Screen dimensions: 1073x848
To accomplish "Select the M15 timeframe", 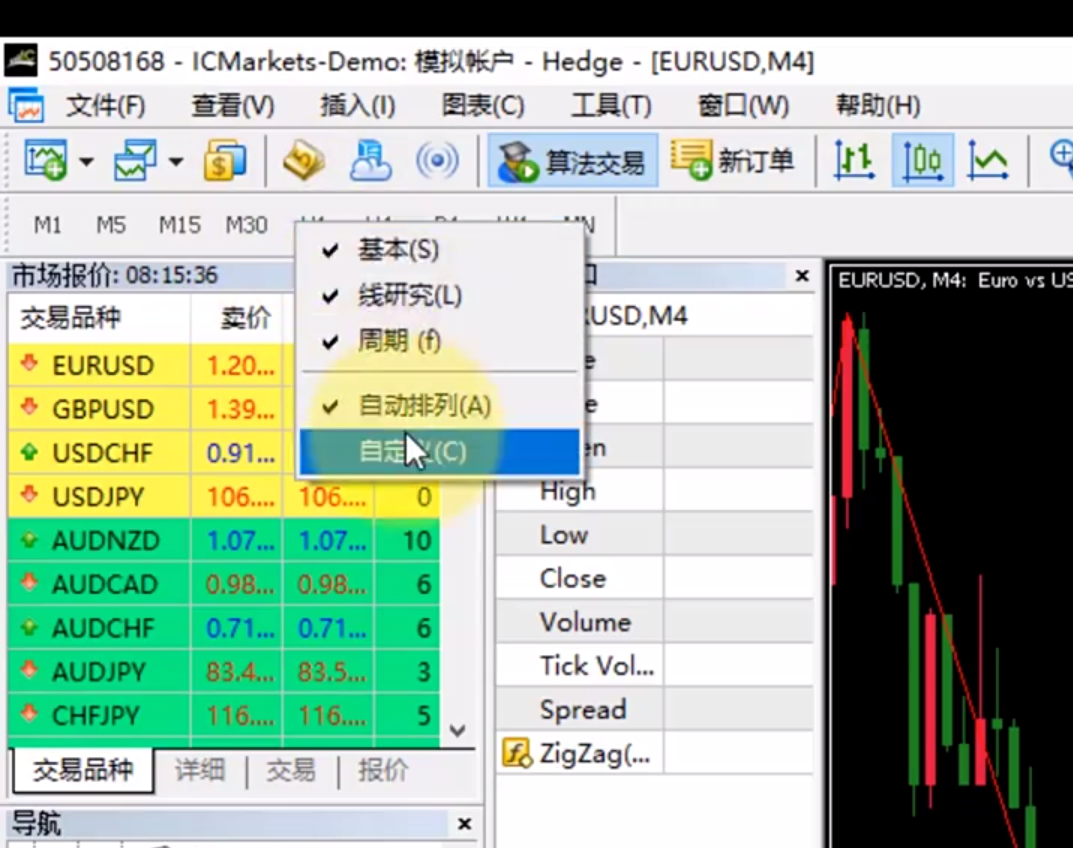I will click(179, 224).
